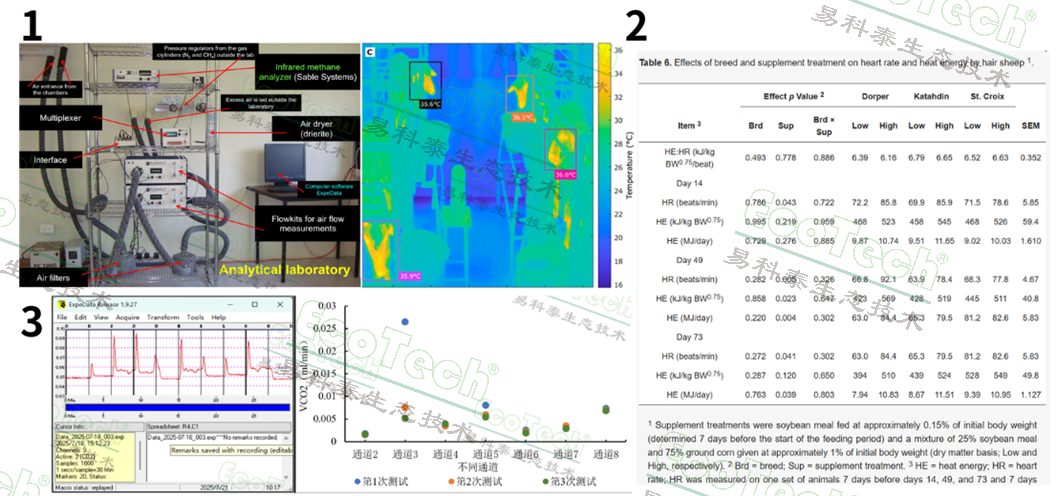The height and width of the screenshot is (496, 1060).
Task: Open the Tools menu in ExpeData
Action: point(195,317)
